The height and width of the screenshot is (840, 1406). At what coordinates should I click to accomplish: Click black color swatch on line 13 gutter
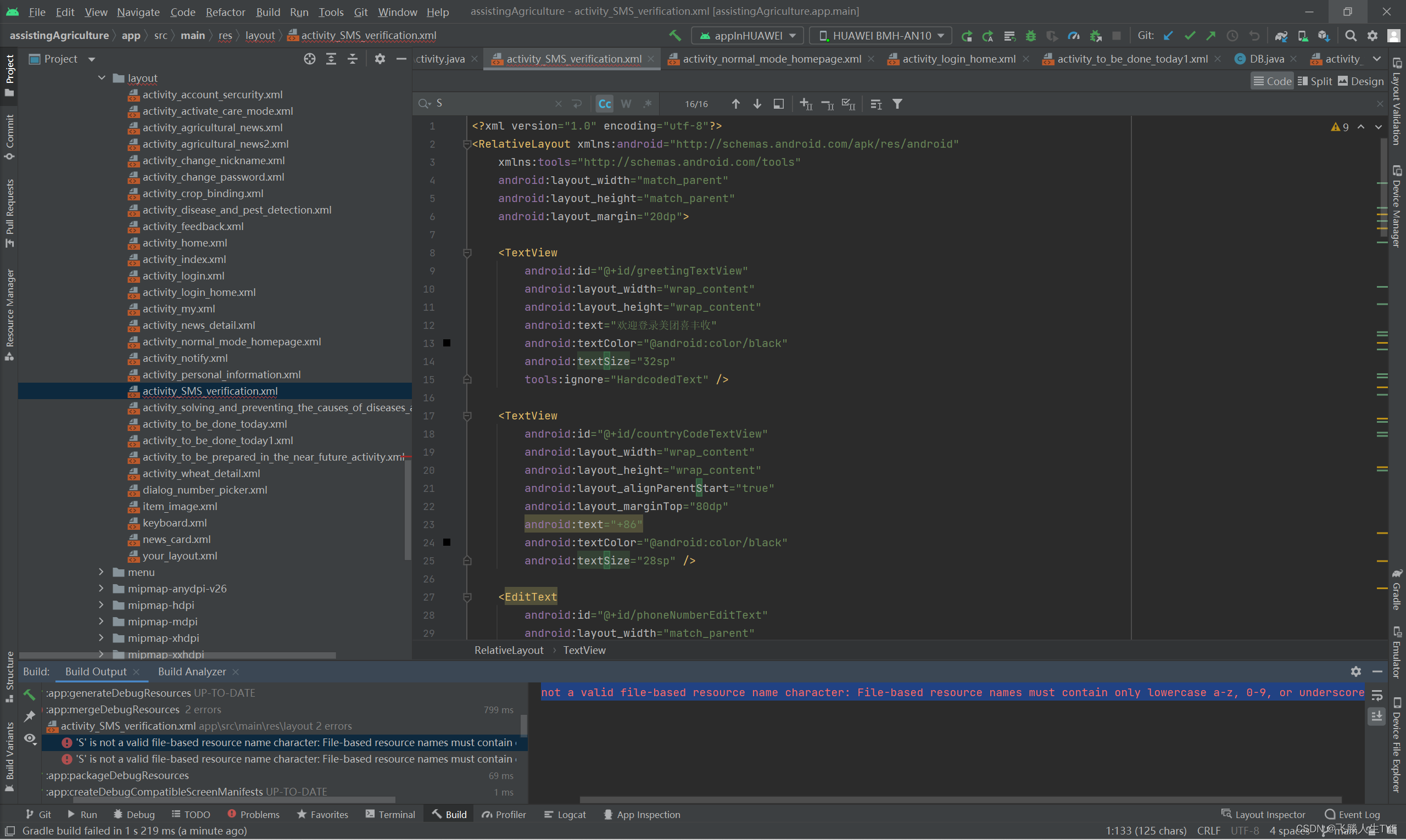pyautogui.click(x=447, y=343)
